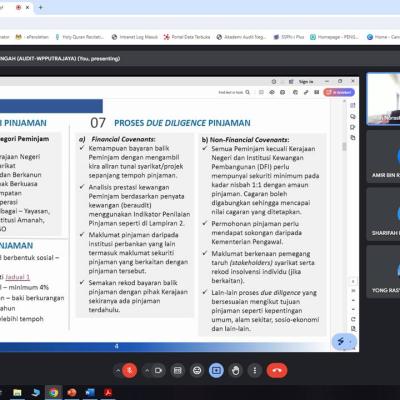The width and height of the screenshot is (400, 400).
Task: Open the Internet Log Masuk bookmark
Action: [x=135, y=37]
